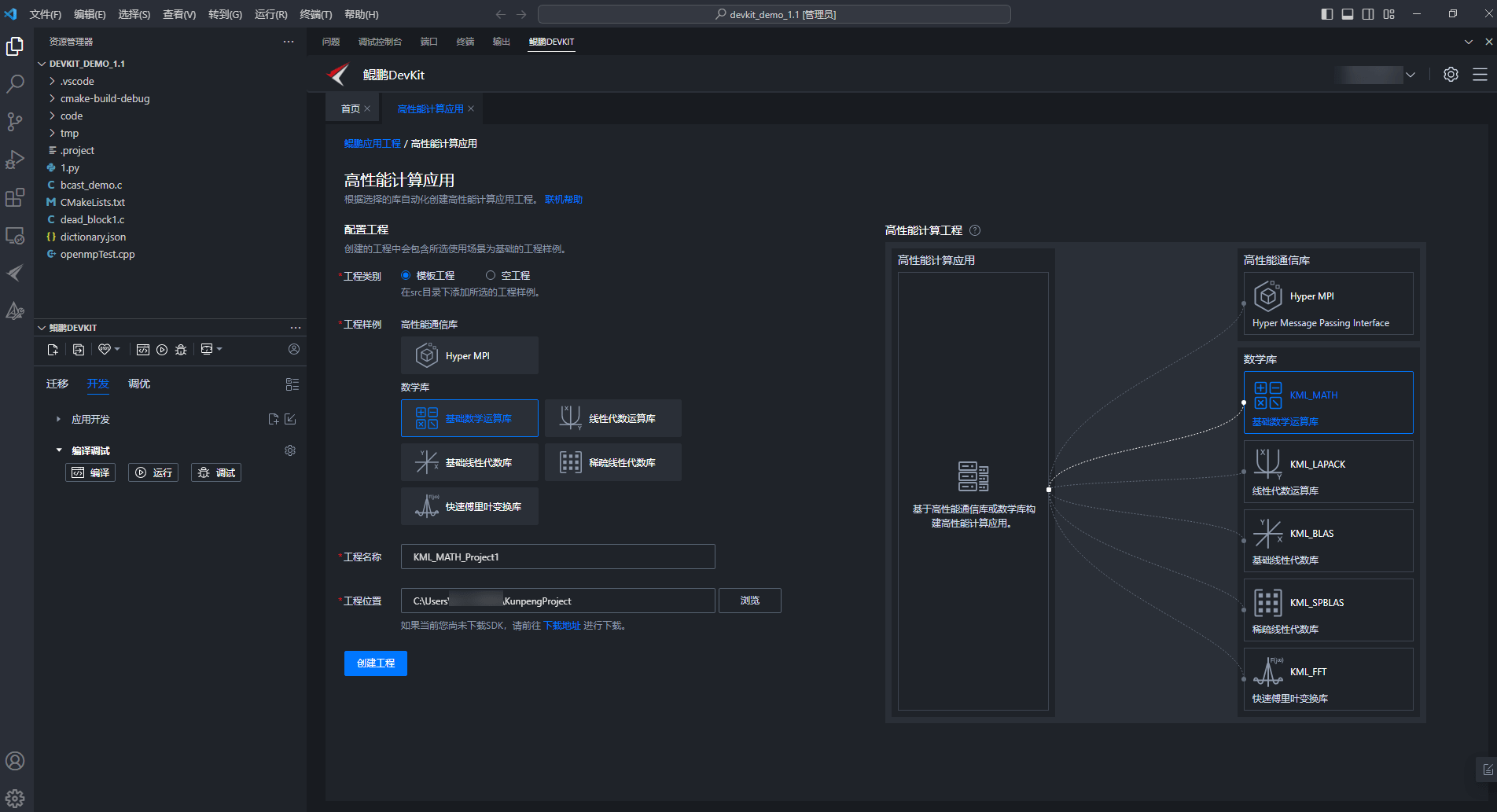Select the 模板工程 radio button
The height and width of the screenshot is (812, 1497).
(x=406, y=275)
